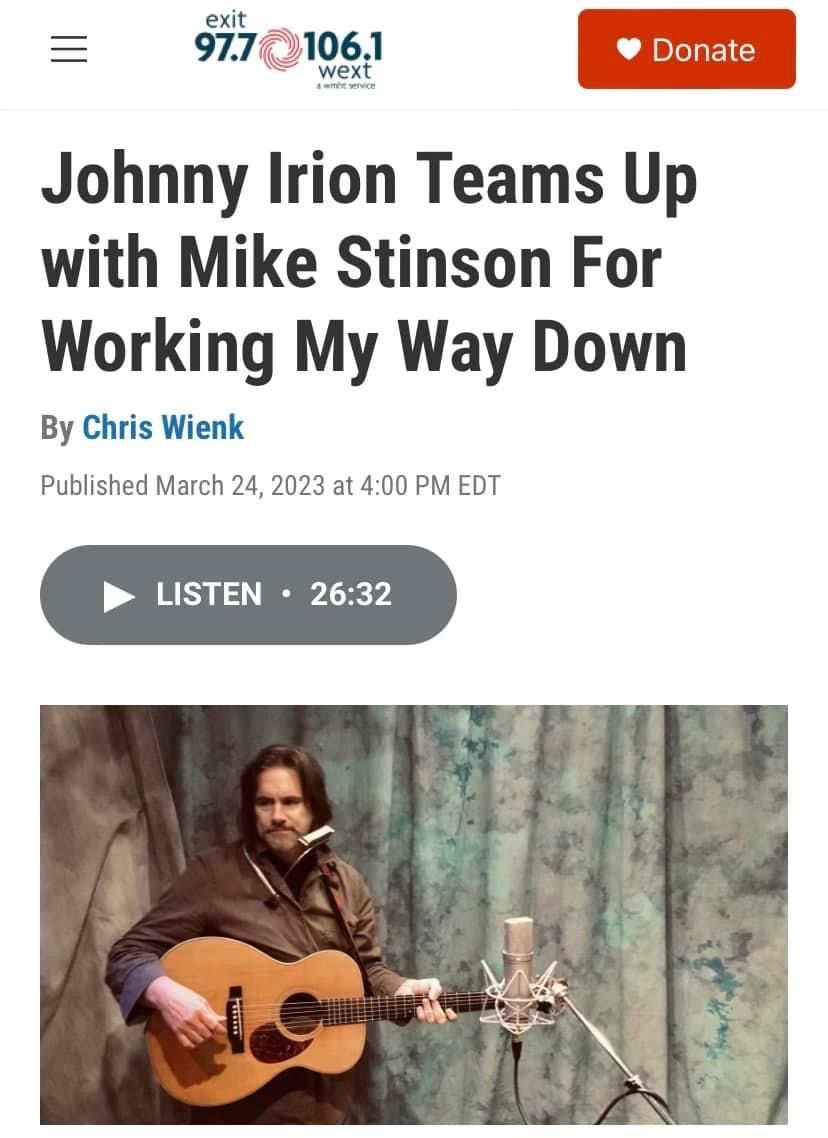This screenshot has height=1138, width=828.
Task: Click the play triangle icon
Action: [118, 596]
